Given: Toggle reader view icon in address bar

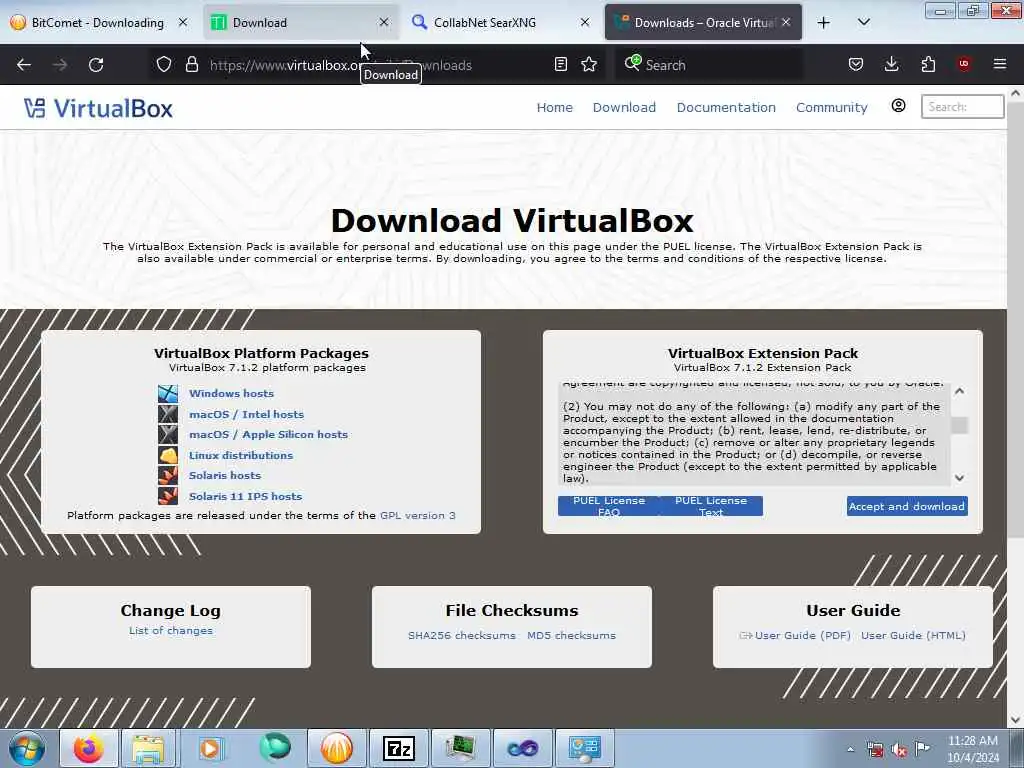Looking at the screenshot, I should point(560,65).
